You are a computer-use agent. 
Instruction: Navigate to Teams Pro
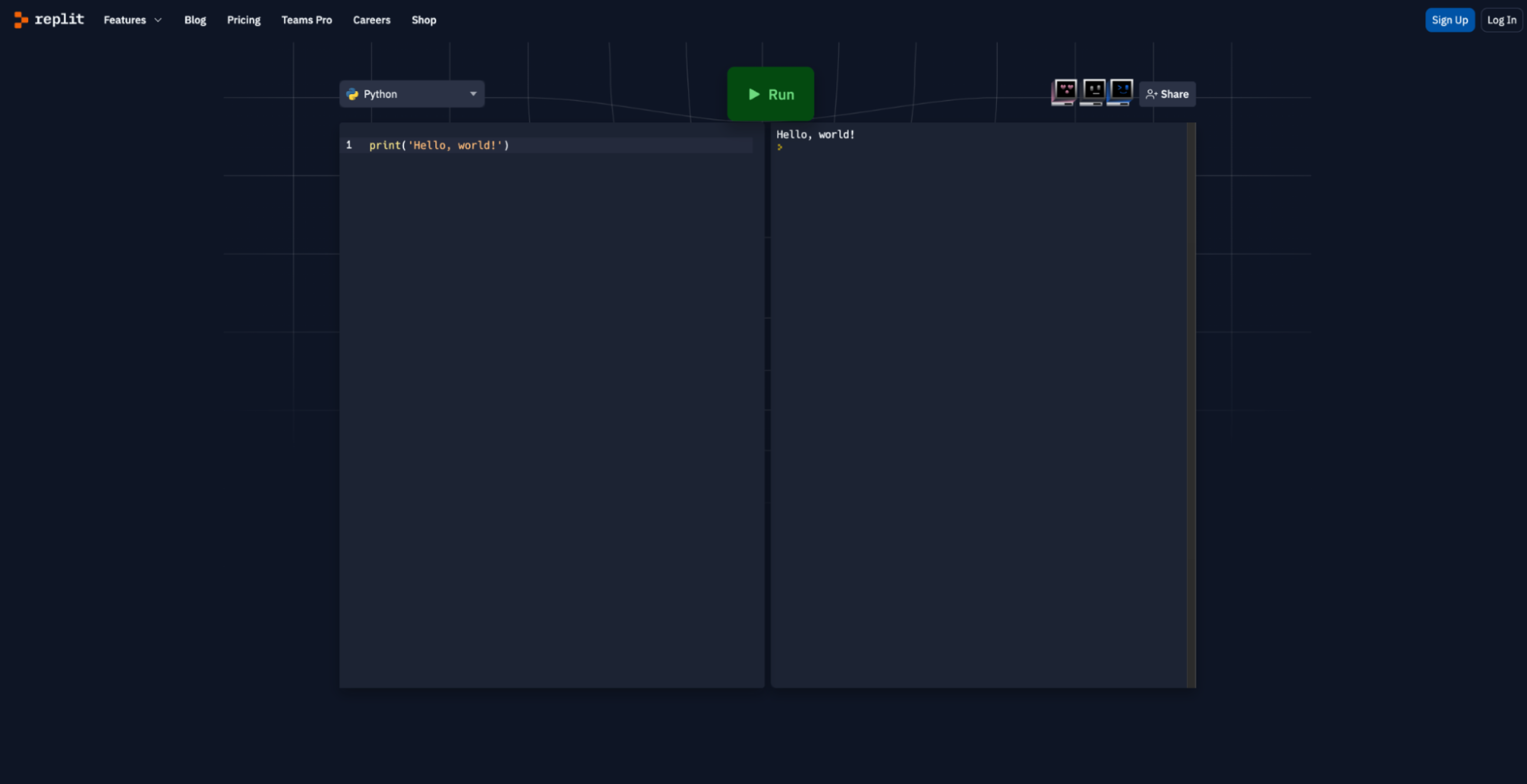coord(306,20)
